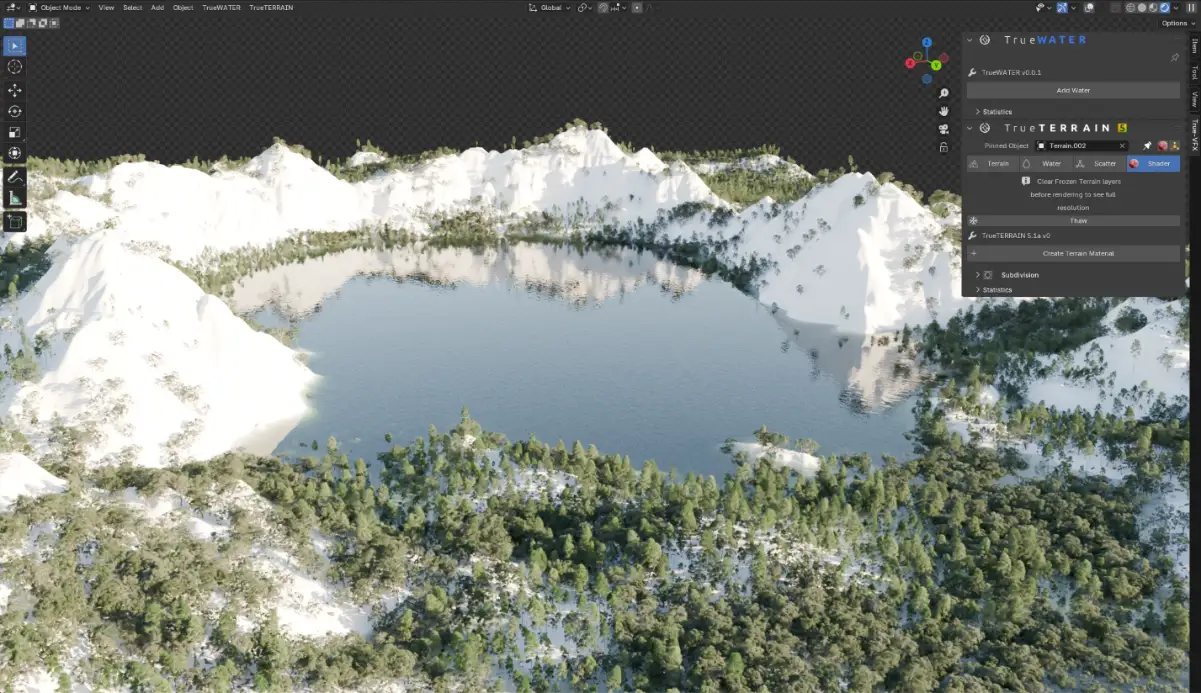Image resolution: width=1201 pixels, height=693 pixels.
Task: Pick the Measure tool
Action: point(15,198)
